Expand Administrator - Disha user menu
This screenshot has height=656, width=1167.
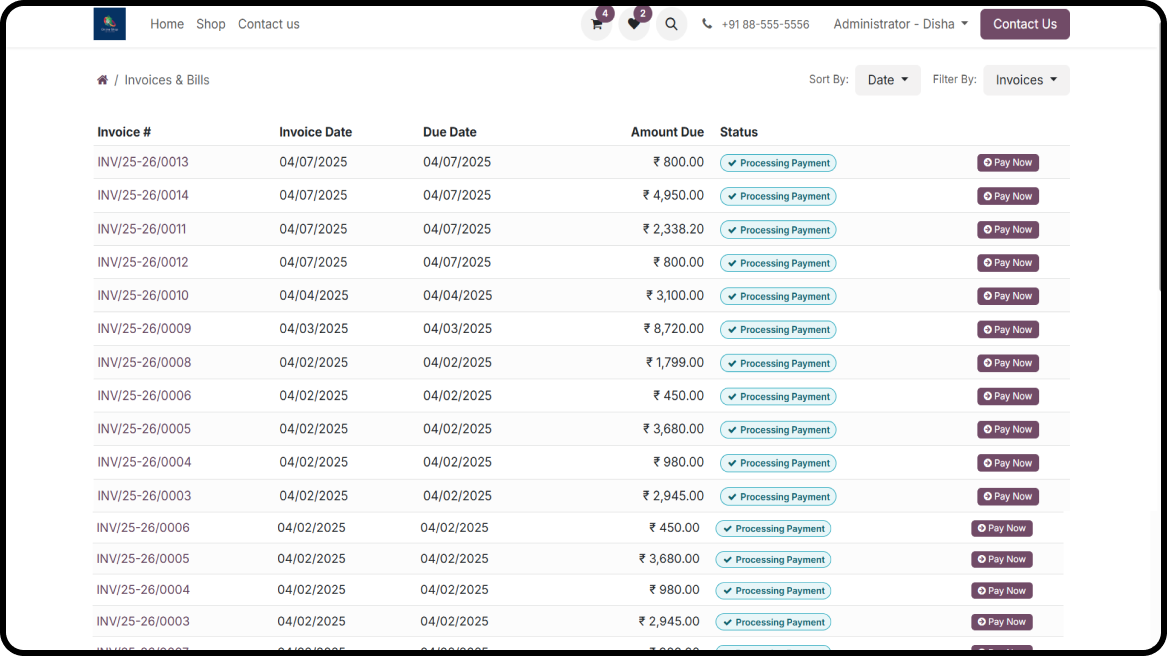[x=900, y=24]
